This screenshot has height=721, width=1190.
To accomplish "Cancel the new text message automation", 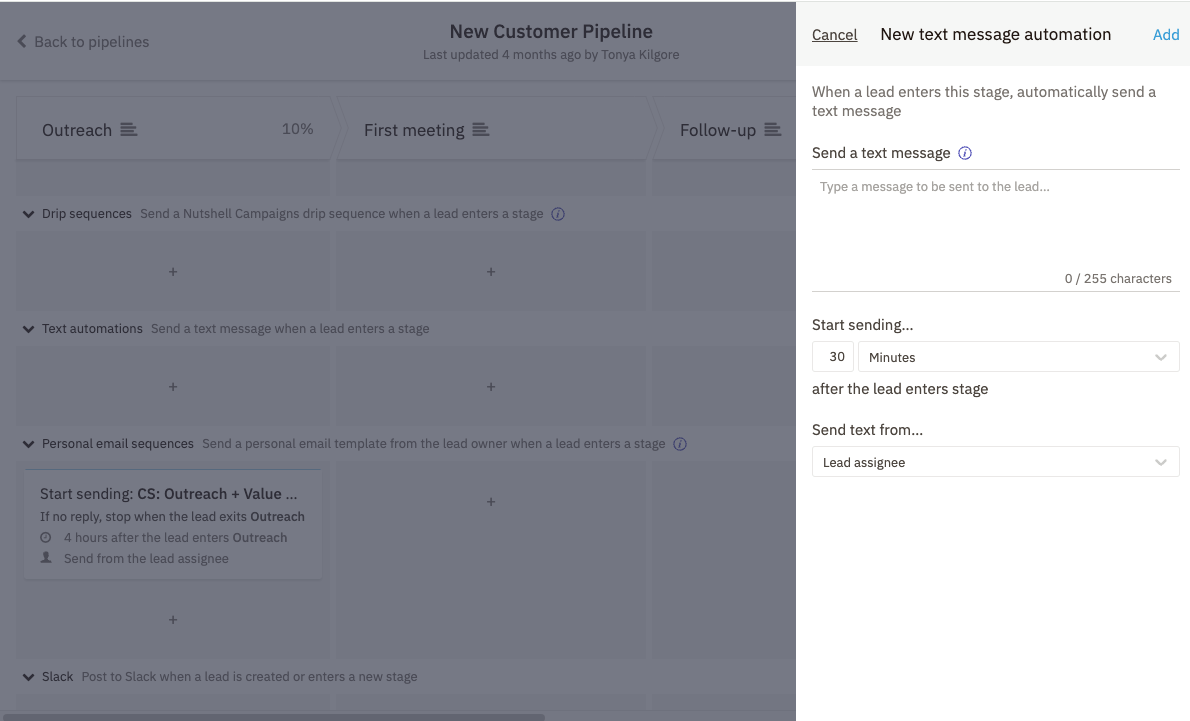I will pos(834,34).
